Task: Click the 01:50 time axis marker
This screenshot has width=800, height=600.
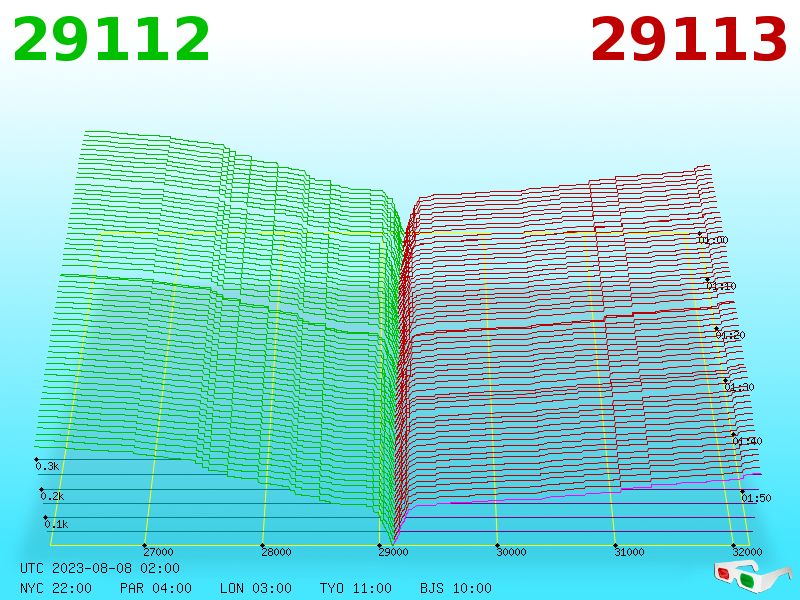Action: point(756,498)
